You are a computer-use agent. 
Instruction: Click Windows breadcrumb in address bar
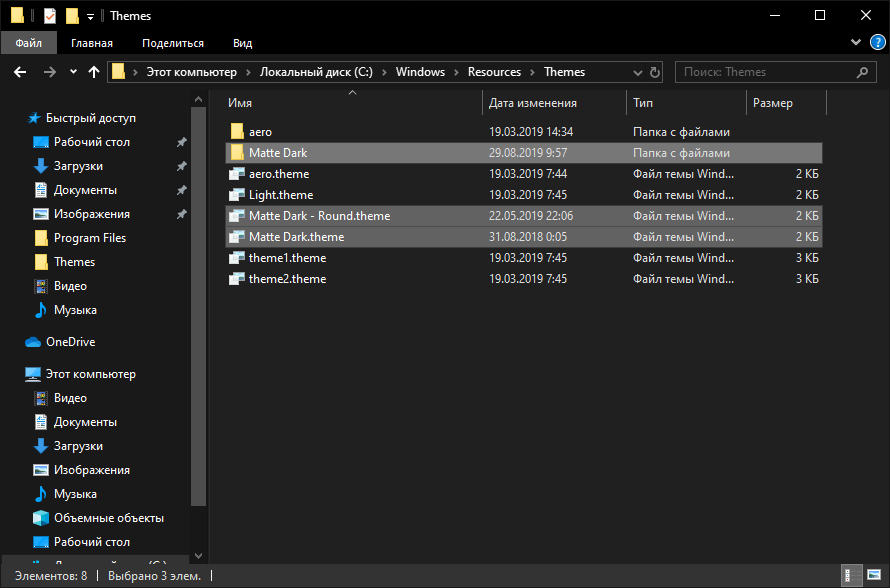[420, 72]
